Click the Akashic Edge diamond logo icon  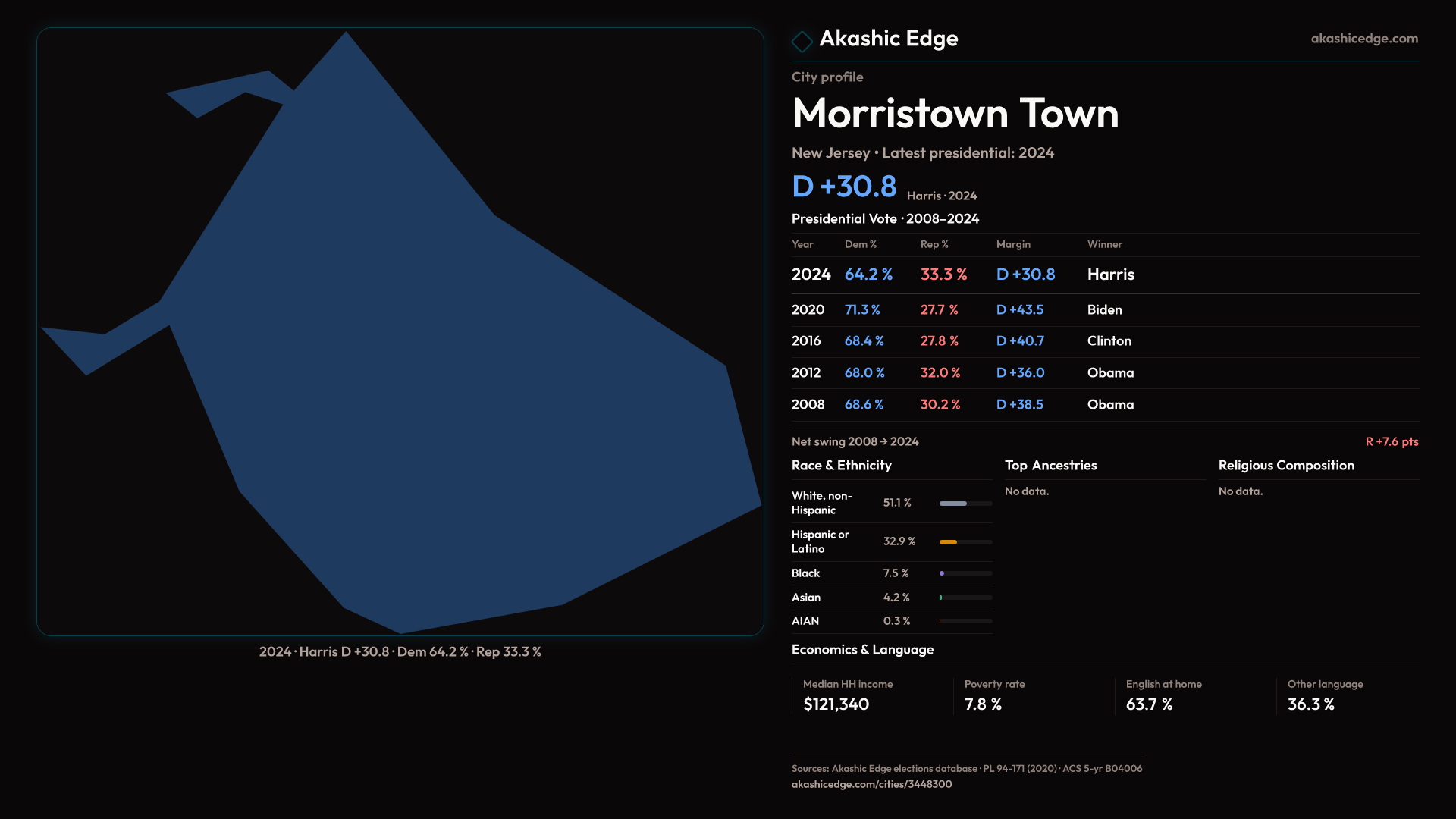pos(802,41)
